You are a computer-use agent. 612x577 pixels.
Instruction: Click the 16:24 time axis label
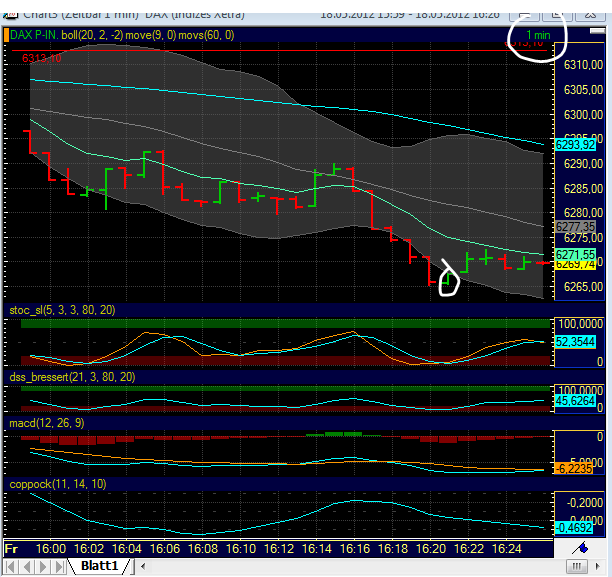point(507,549)
